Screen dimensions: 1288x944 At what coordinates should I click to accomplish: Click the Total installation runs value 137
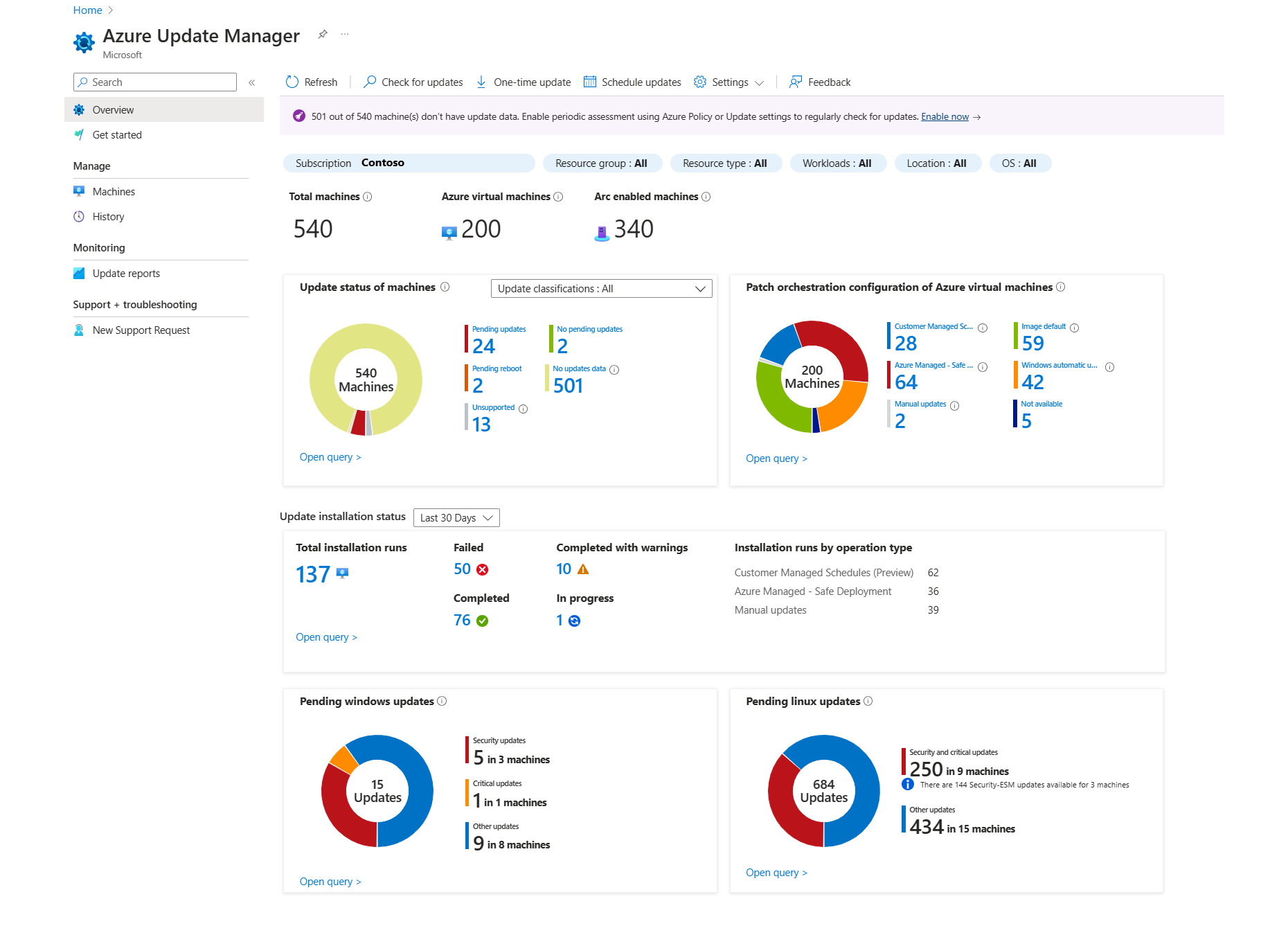313,574
